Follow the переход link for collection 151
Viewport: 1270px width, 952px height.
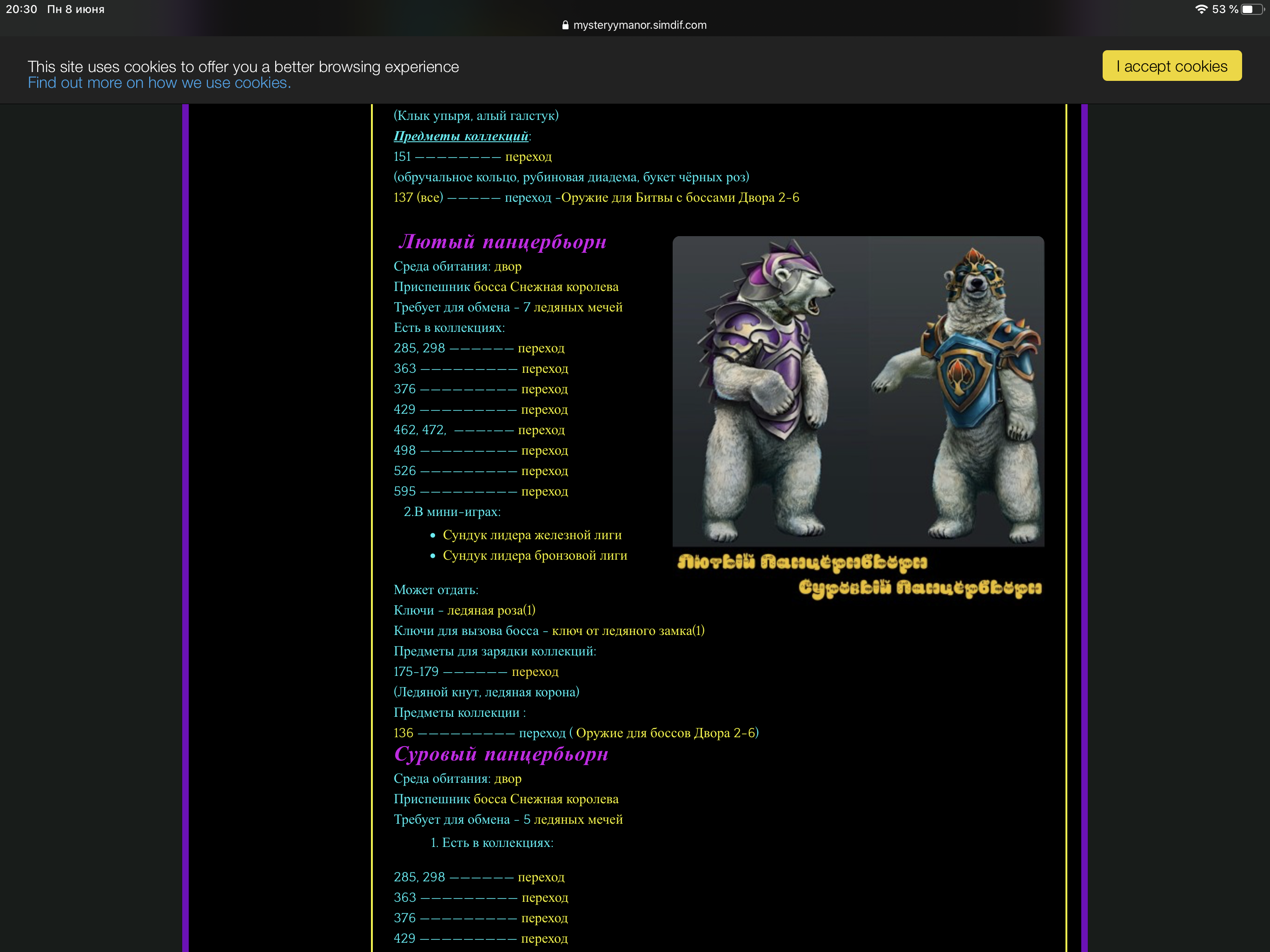528,156
